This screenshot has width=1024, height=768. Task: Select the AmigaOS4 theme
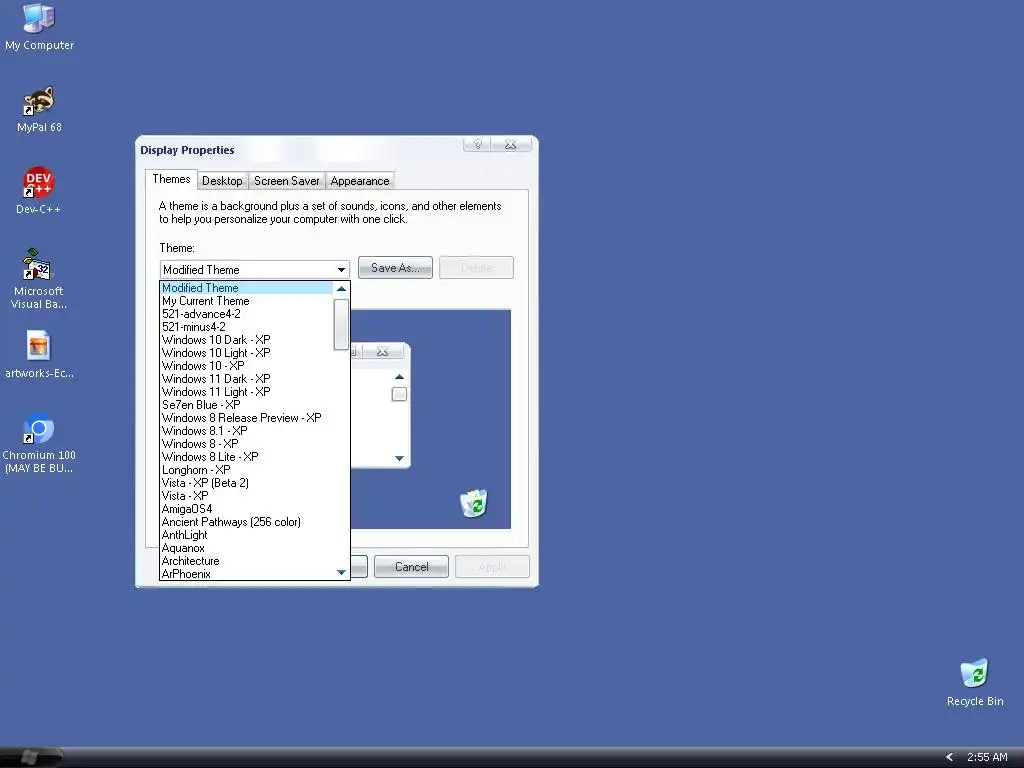[246, 509]
